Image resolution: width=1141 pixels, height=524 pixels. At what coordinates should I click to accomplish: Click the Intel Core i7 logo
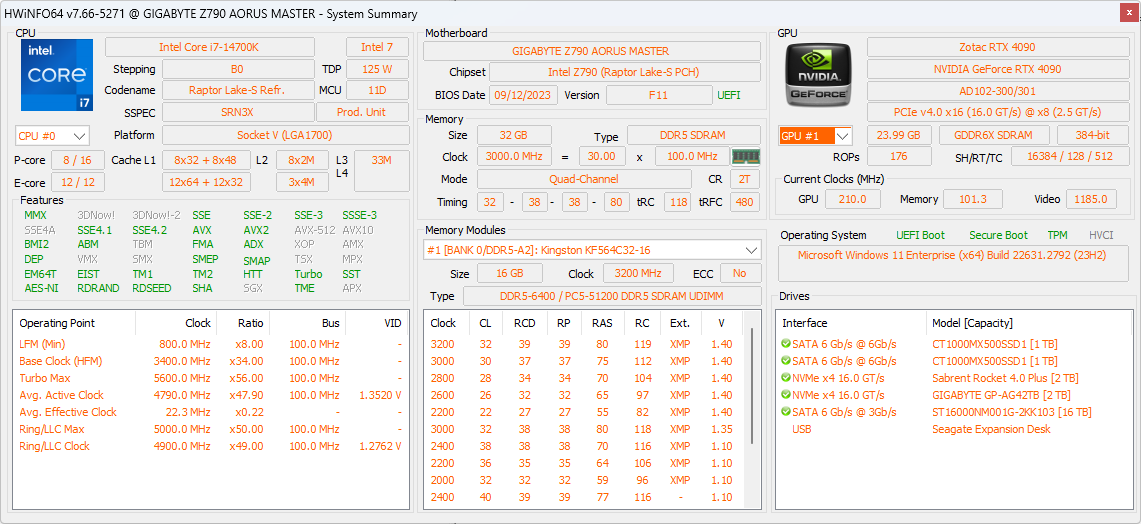(57, 75)
